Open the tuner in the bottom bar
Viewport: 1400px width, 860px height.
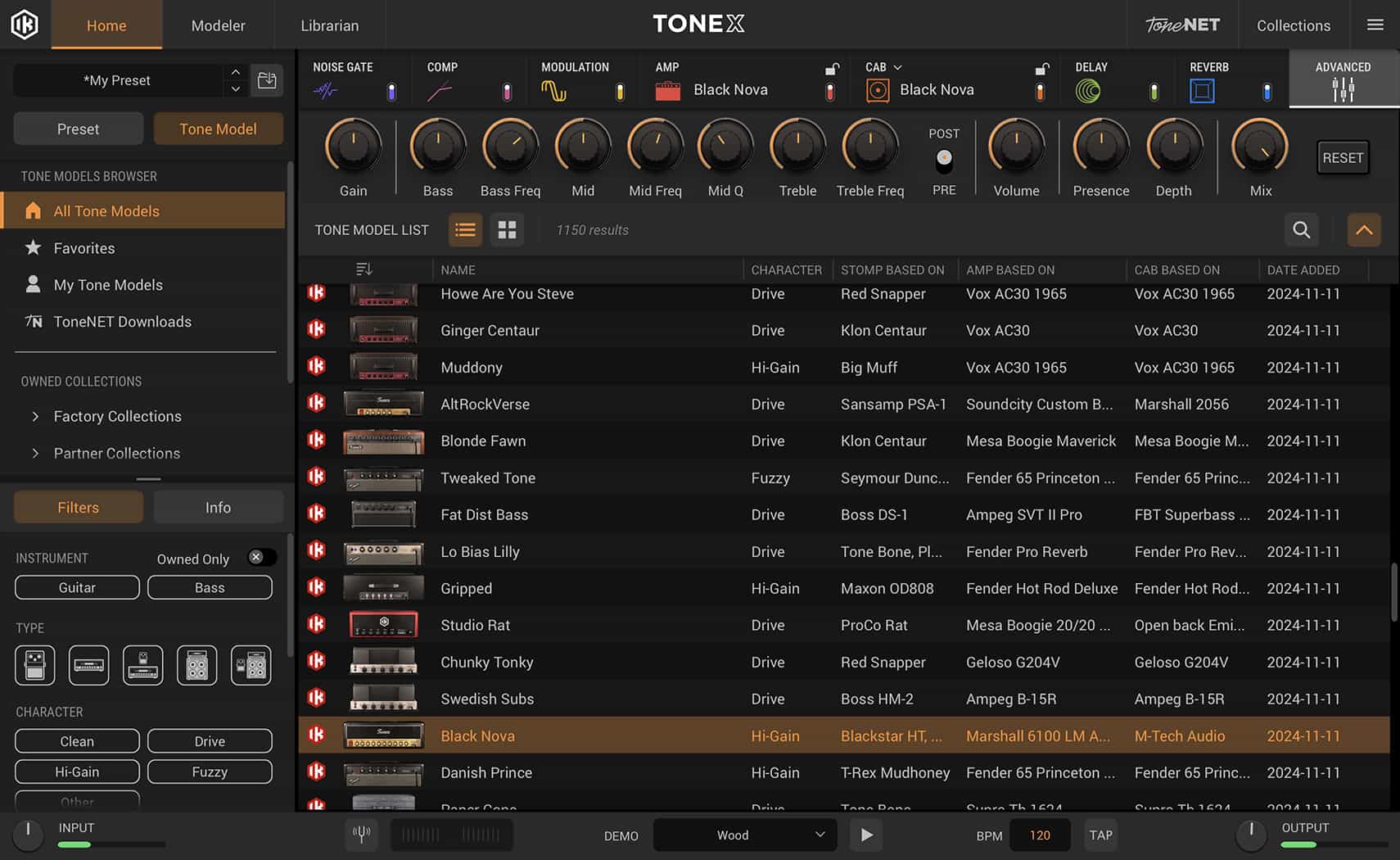361,835
